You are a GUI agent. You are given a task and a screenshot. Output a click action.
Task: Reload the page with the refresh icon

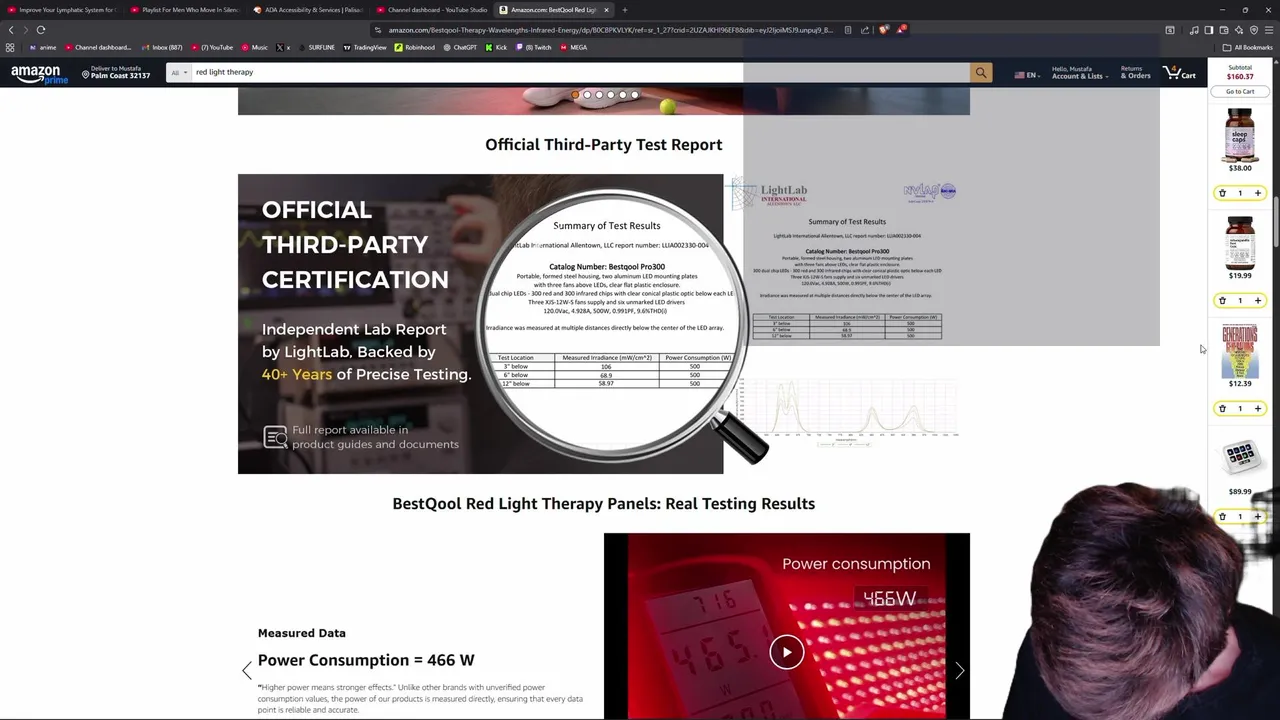tap(41, 30)
